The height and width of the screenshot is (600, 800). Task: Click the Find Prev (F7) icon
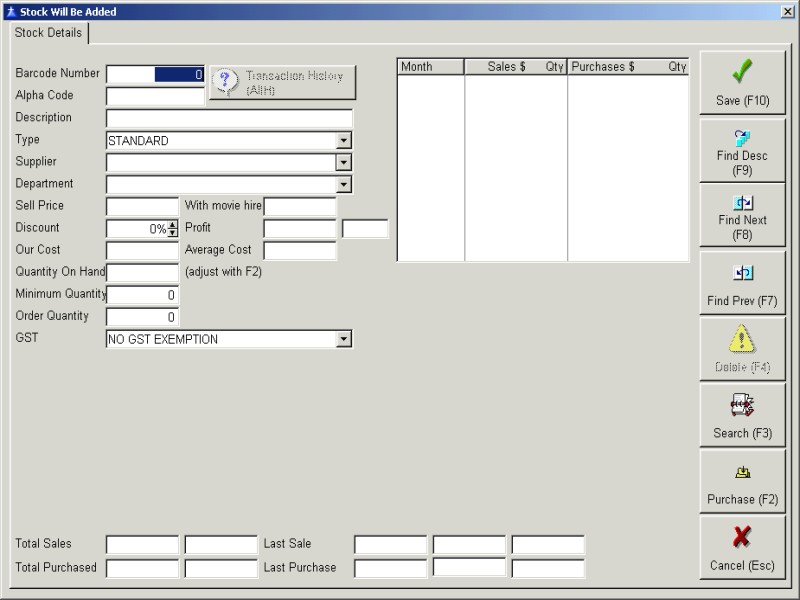point(742,273)
